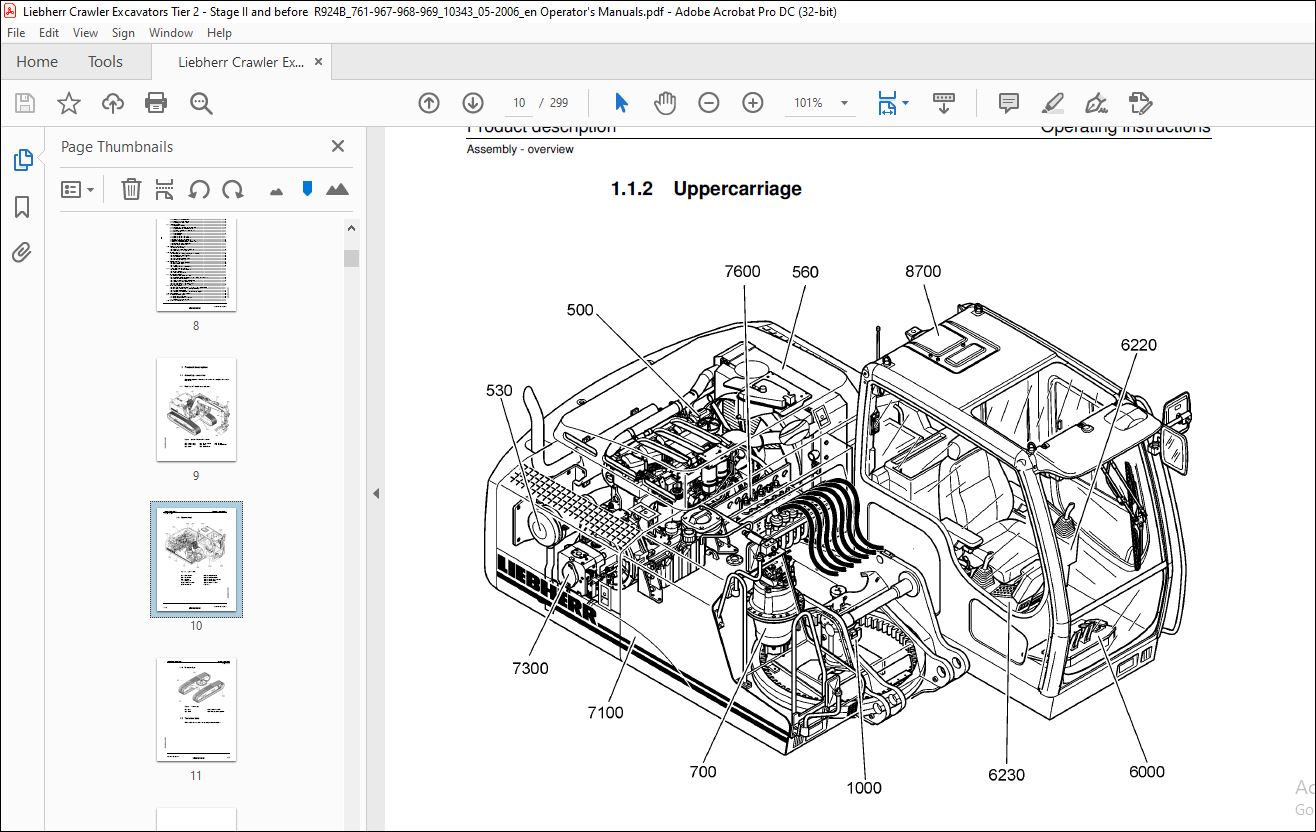Zoom in with the plus icon
Screen dimensions: 1316x832
tap(753, 103)
